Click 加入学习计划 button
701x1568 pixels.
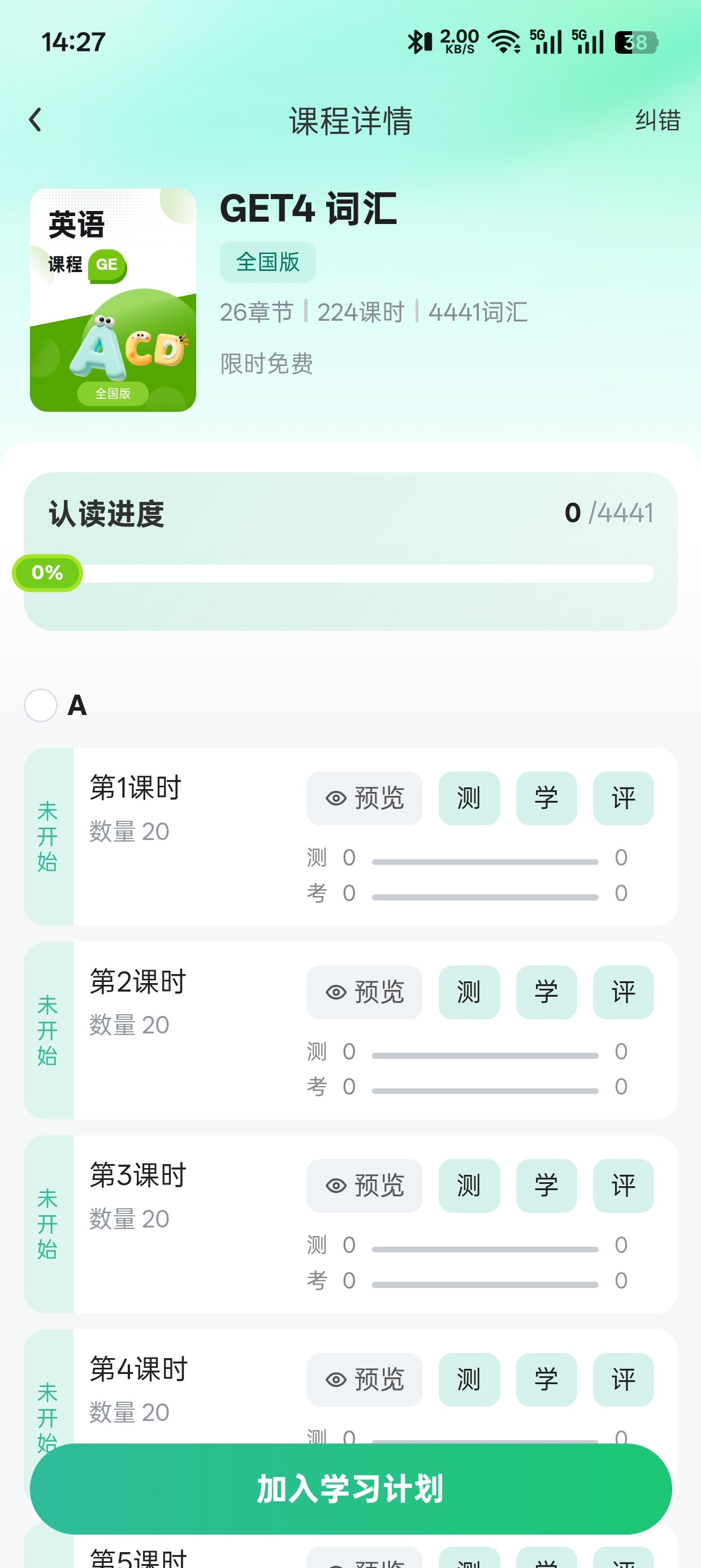[x=350, y=1488]
